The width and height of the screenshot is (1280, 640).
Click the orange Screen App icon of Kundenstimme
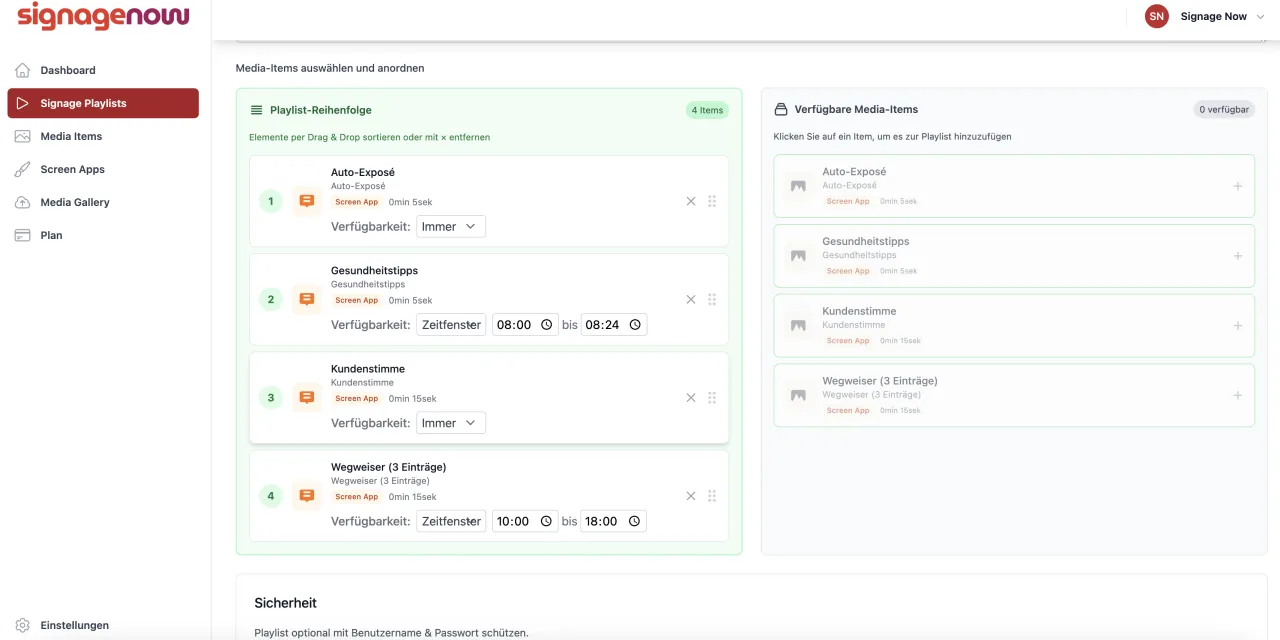(307, 397)
